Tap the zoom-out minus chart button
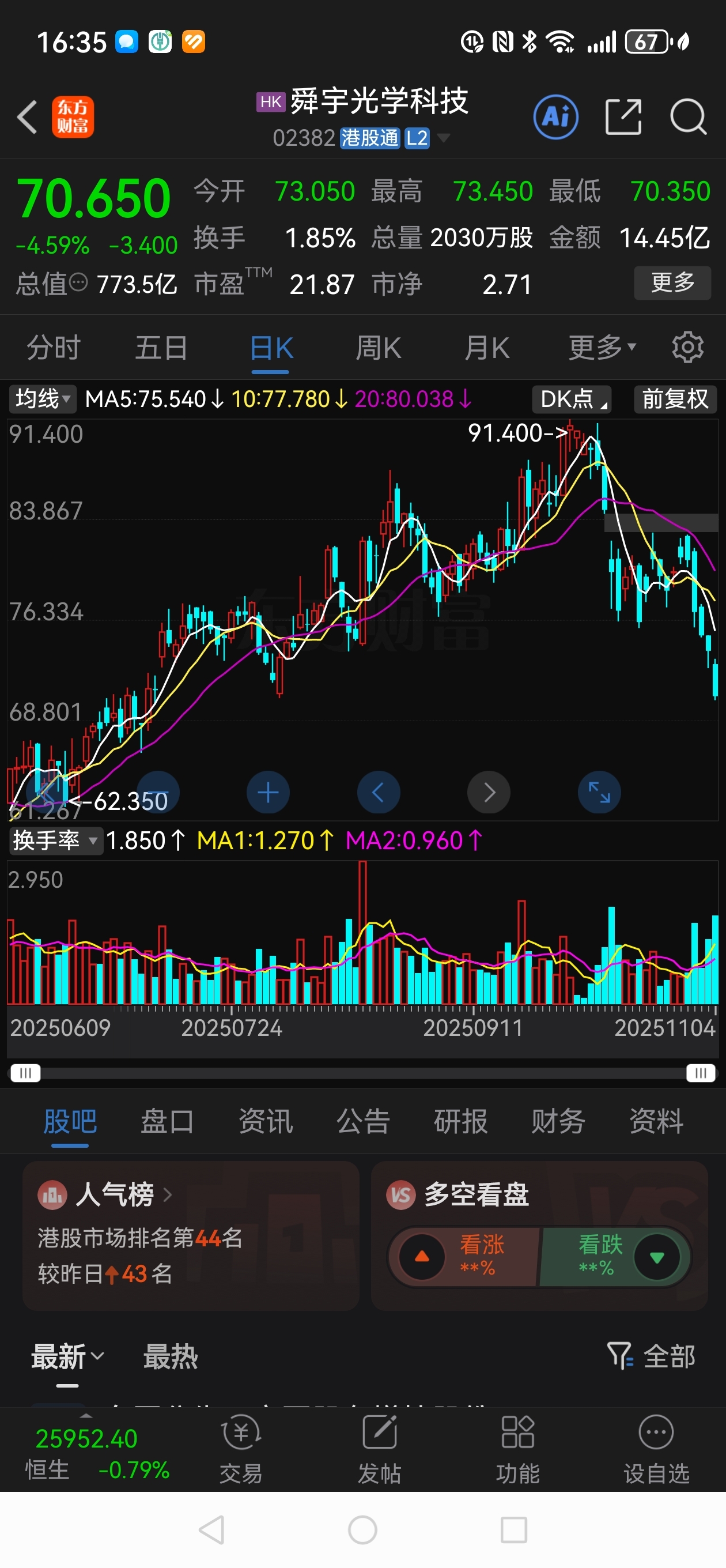 tap(158, 793)
